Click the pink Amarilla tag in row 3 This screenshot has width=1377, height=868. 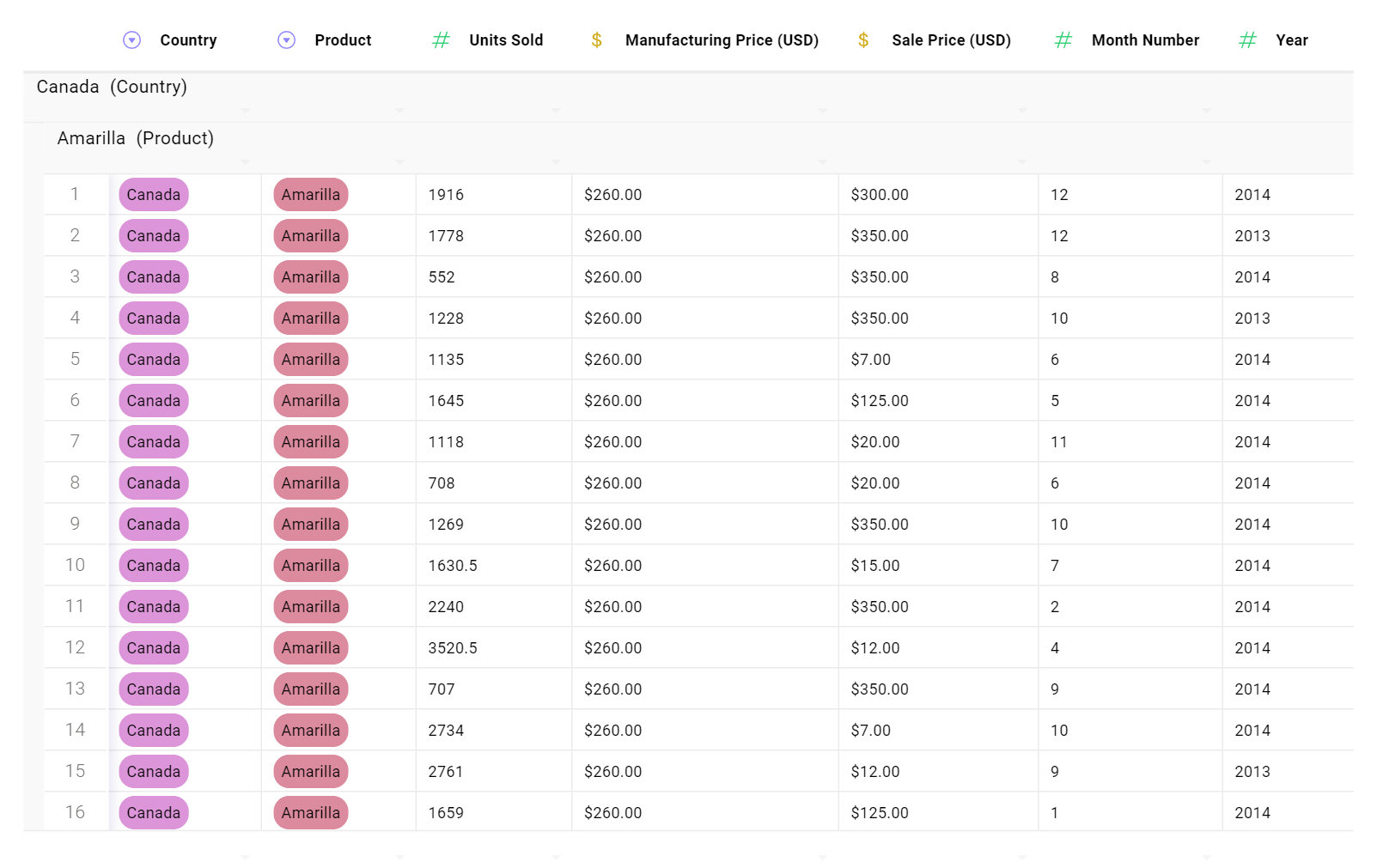click(x=309, y=276)
